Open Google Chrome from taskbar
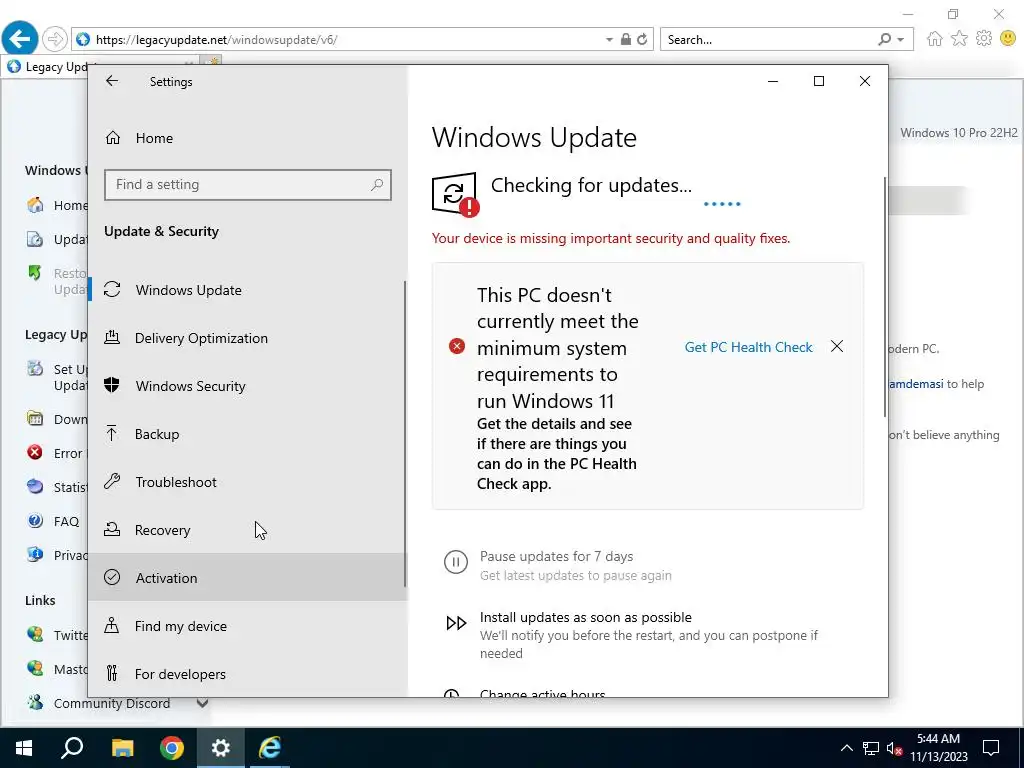 [x=172, y=748]
